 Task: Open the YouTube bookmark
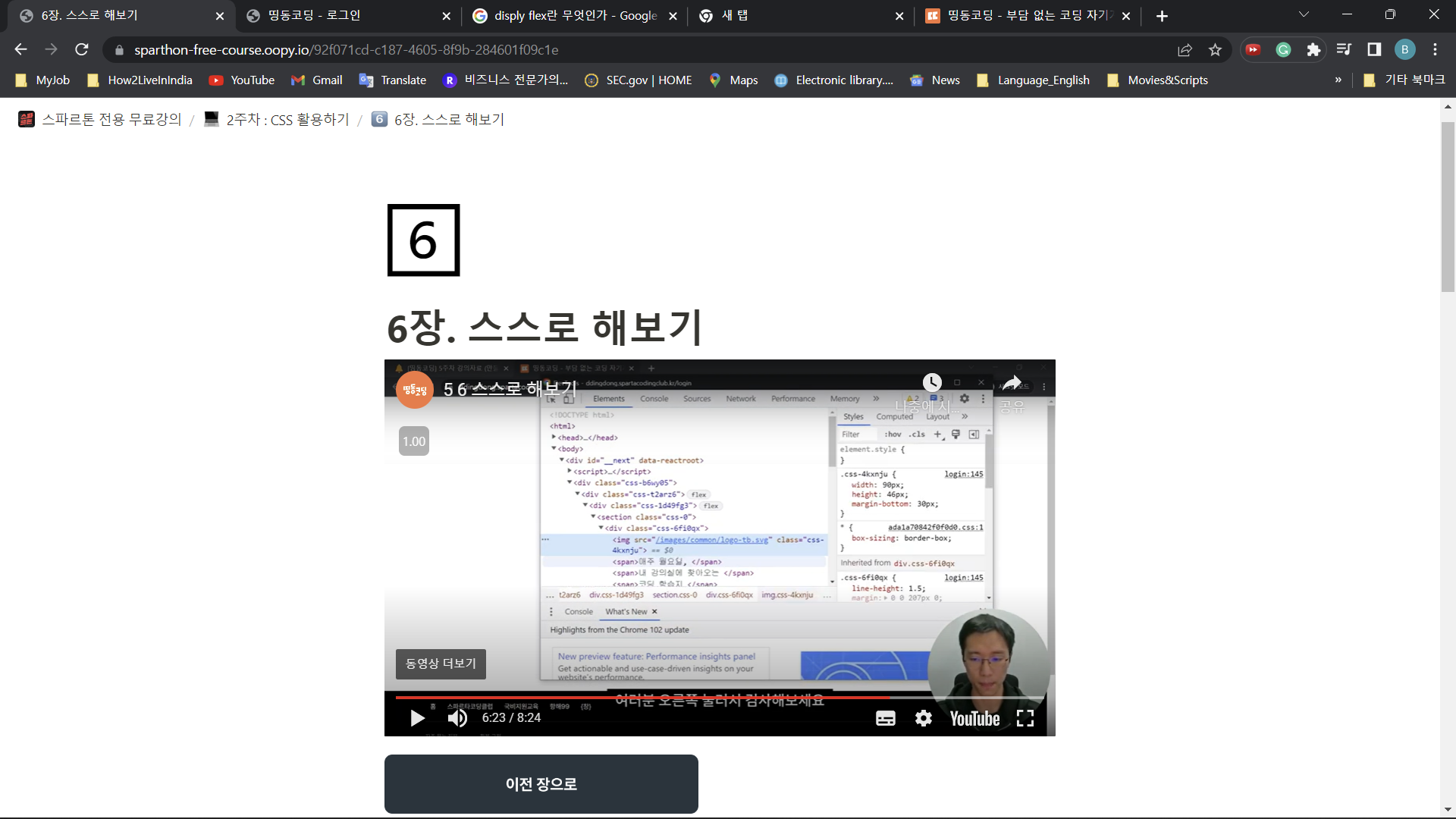pos(243,80)
